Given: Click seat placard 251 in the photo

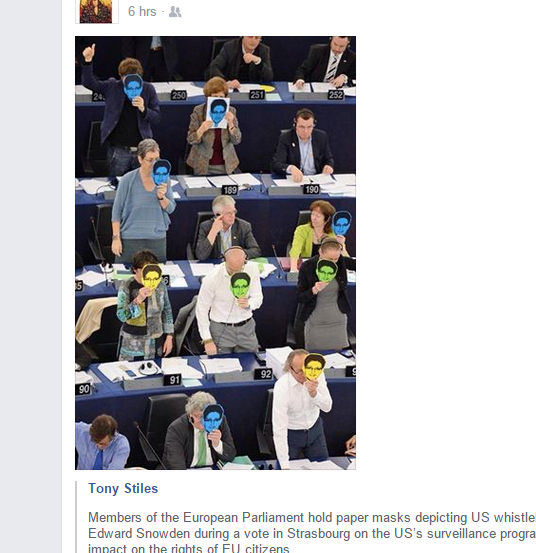Looking at the screenshot, I should 257,95.
